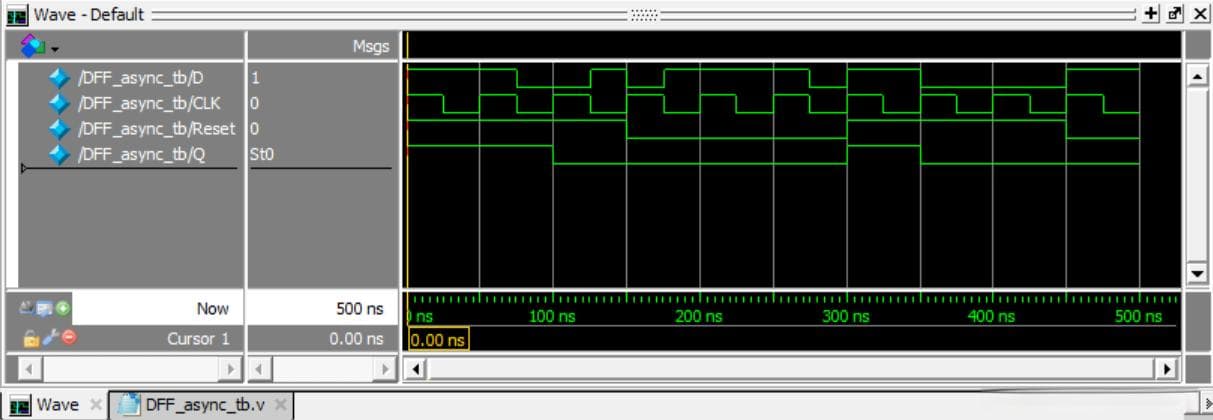Select signal name /DFF_async_tb/Q
Image resolution: width=1213 pixels, height=420 pixels.
[x=142, y=154]
